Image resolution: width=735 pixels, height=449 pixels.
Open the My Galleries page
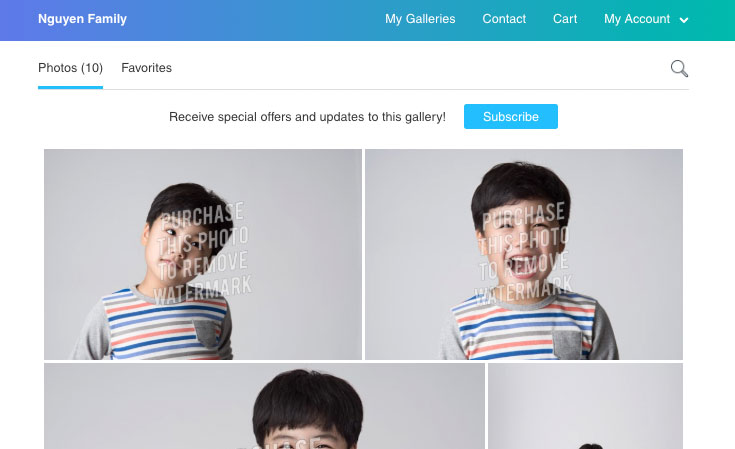tap(420, 19)
